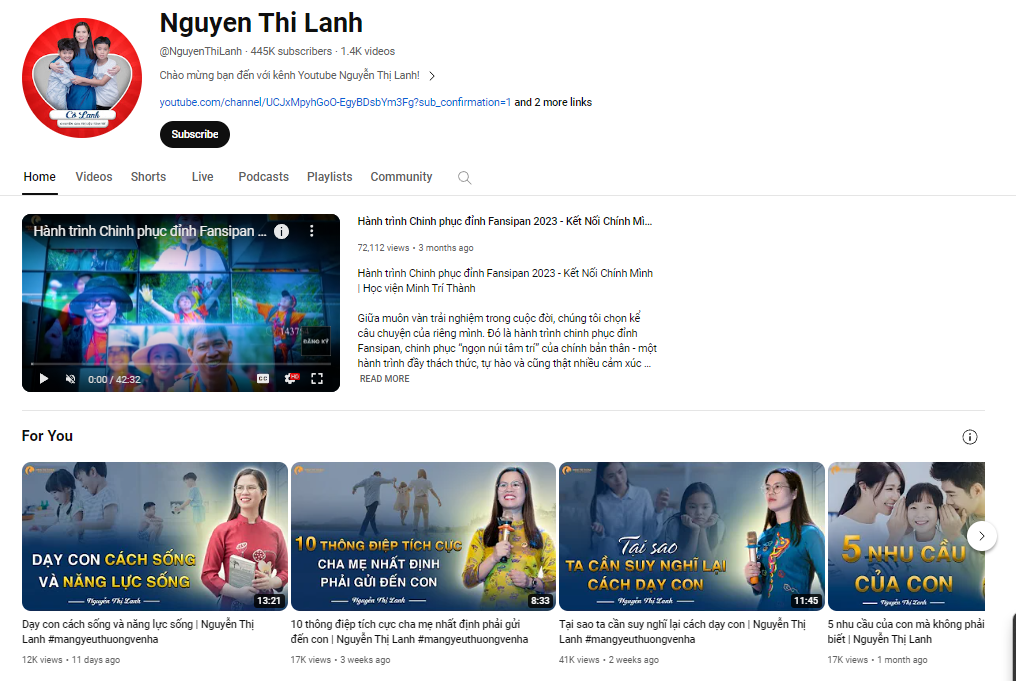Show the '2 more links' list
This screenshot has height=681, width=1016.
pos(553,102)
